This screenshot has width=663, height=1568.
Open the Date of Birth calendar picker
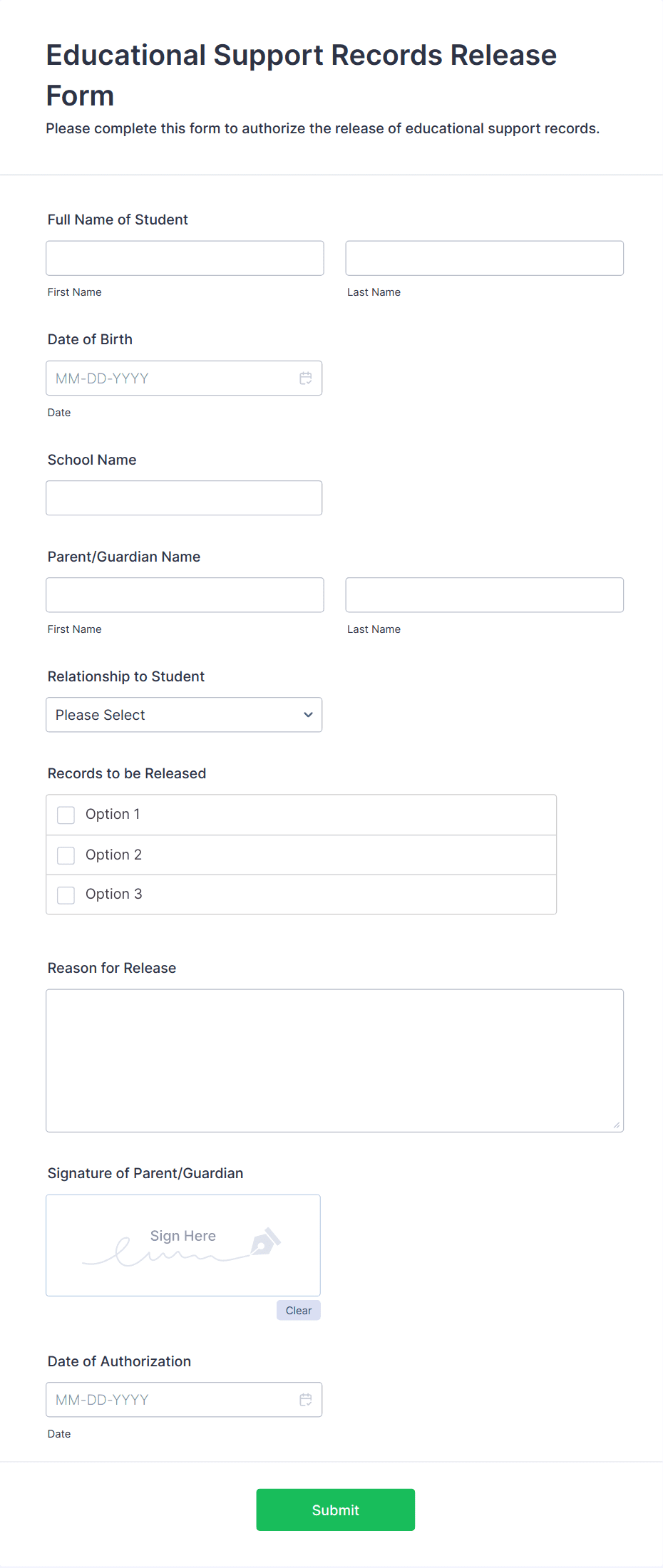[x=306, y=378]
